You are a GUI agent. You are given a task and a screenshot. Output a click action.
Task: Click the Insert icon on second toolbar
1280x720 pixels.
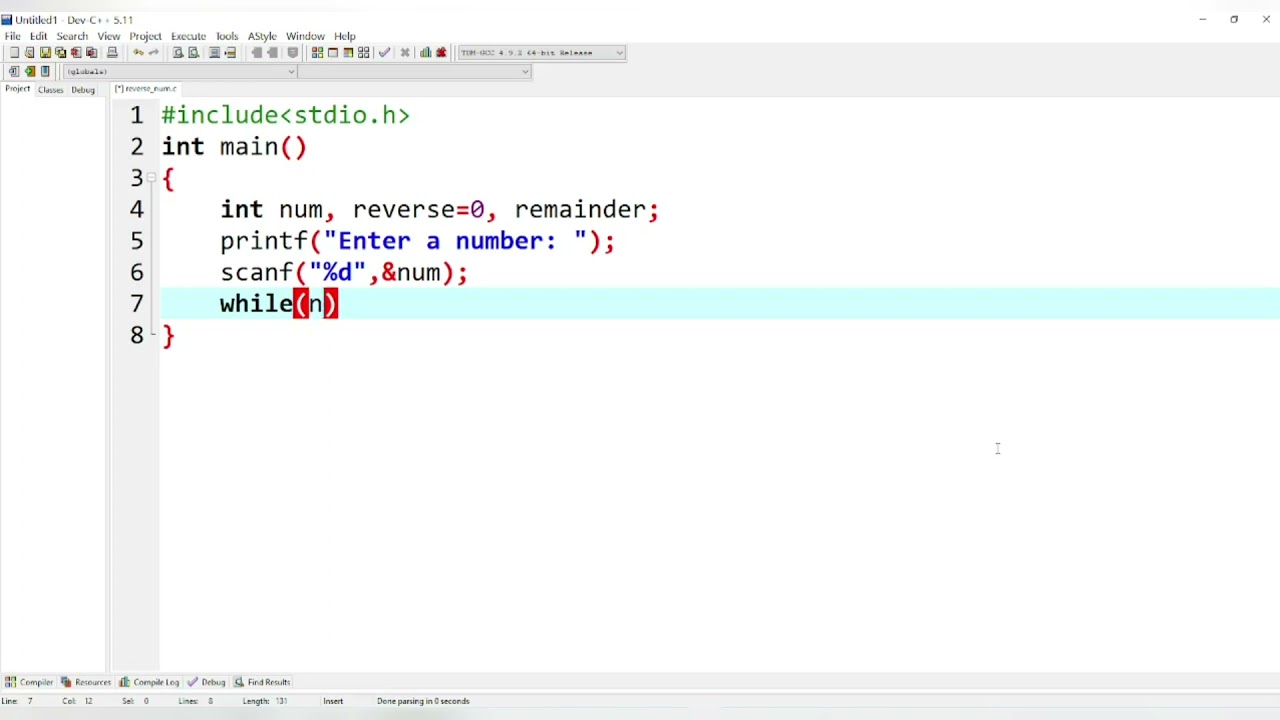[x=14, y=71]
